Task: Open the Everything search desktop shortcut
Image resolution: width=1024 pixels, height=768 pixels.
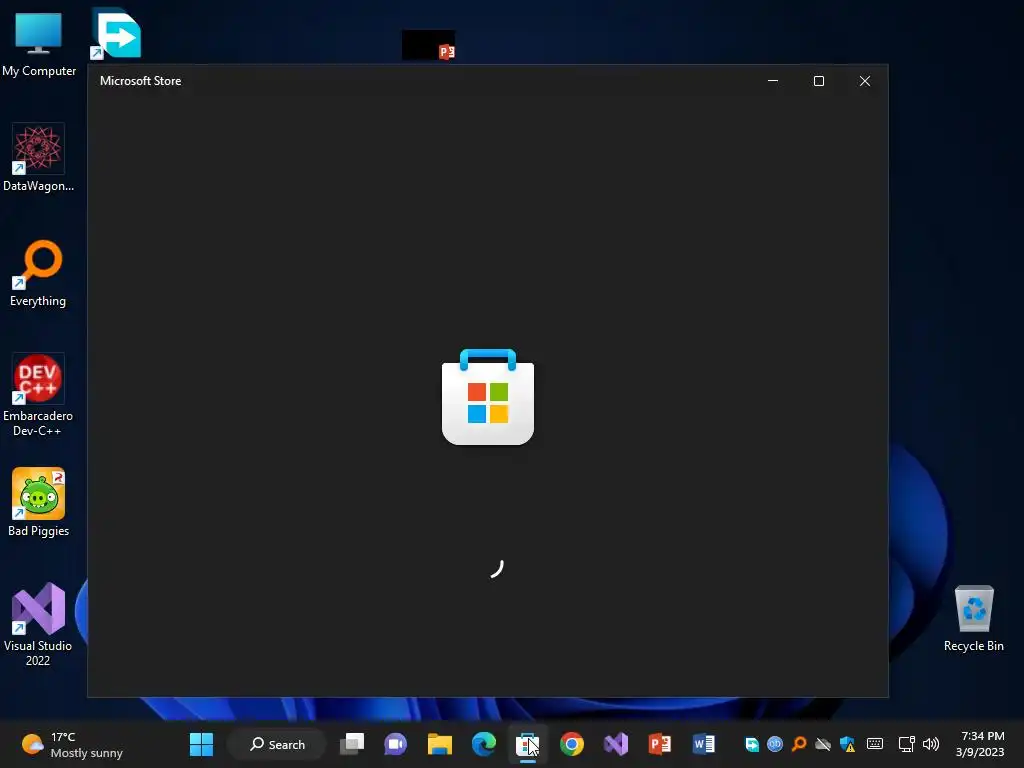Action: [38, 273]
